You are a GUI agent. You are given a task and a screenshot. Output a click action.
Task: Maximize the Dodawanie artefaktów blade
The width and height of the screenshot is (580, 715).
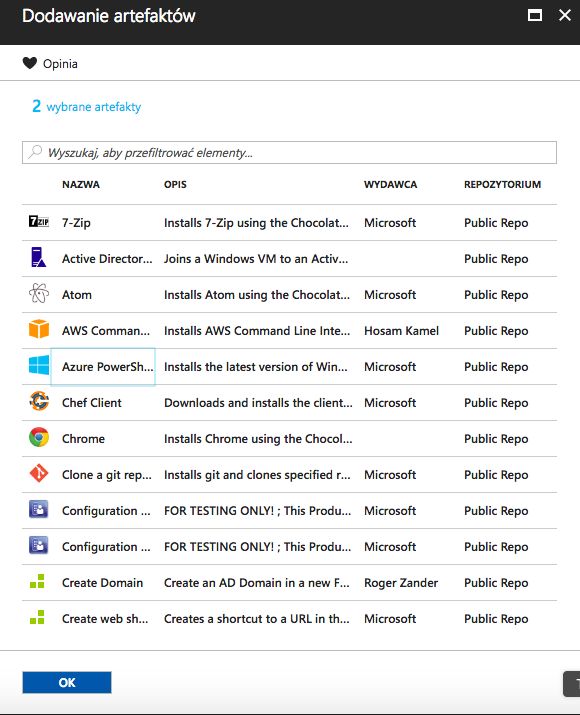(535, 16)
